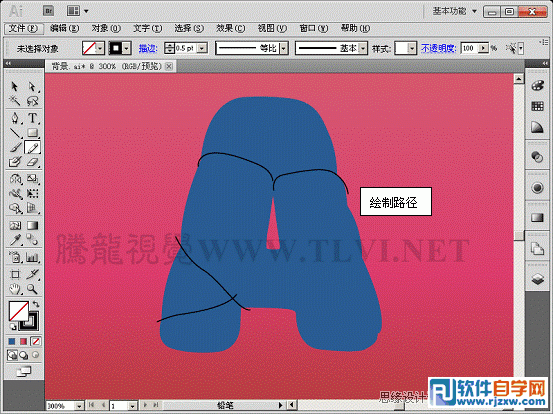Click the blue color swatch

click(x=12, y=341)
